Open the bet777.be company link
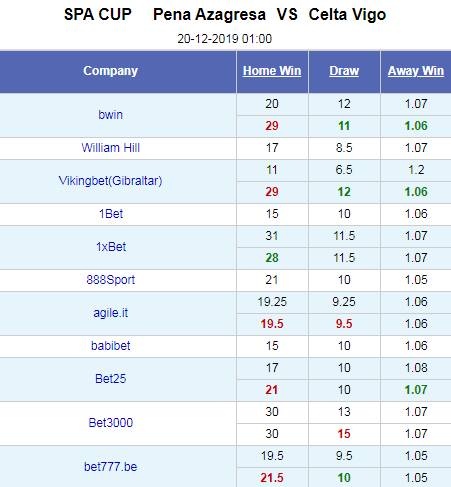Image resolution: width=451 pixels, height=487 pixels. point(110,467)
